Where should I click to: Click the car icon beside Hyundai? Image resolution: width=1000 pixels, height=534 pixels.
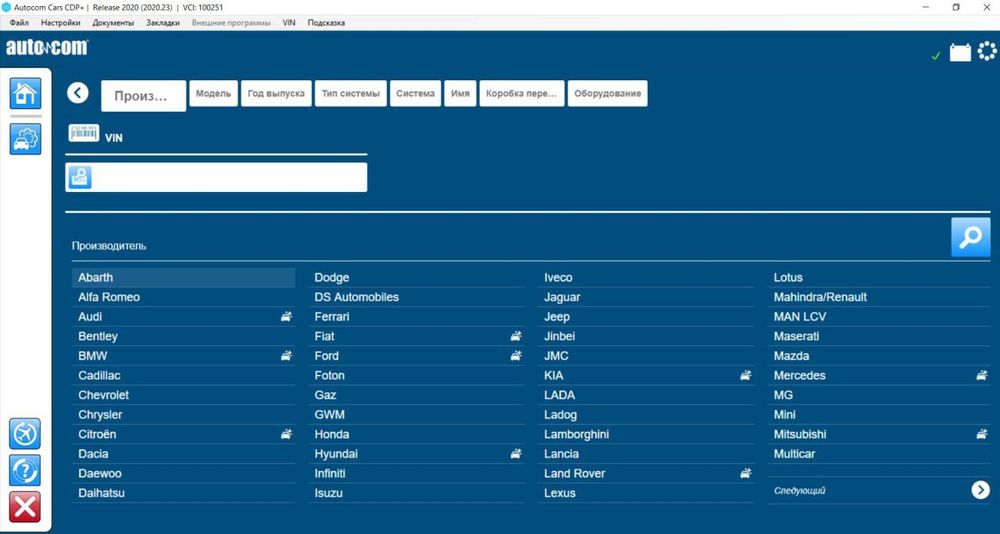(x=516, y=454)
